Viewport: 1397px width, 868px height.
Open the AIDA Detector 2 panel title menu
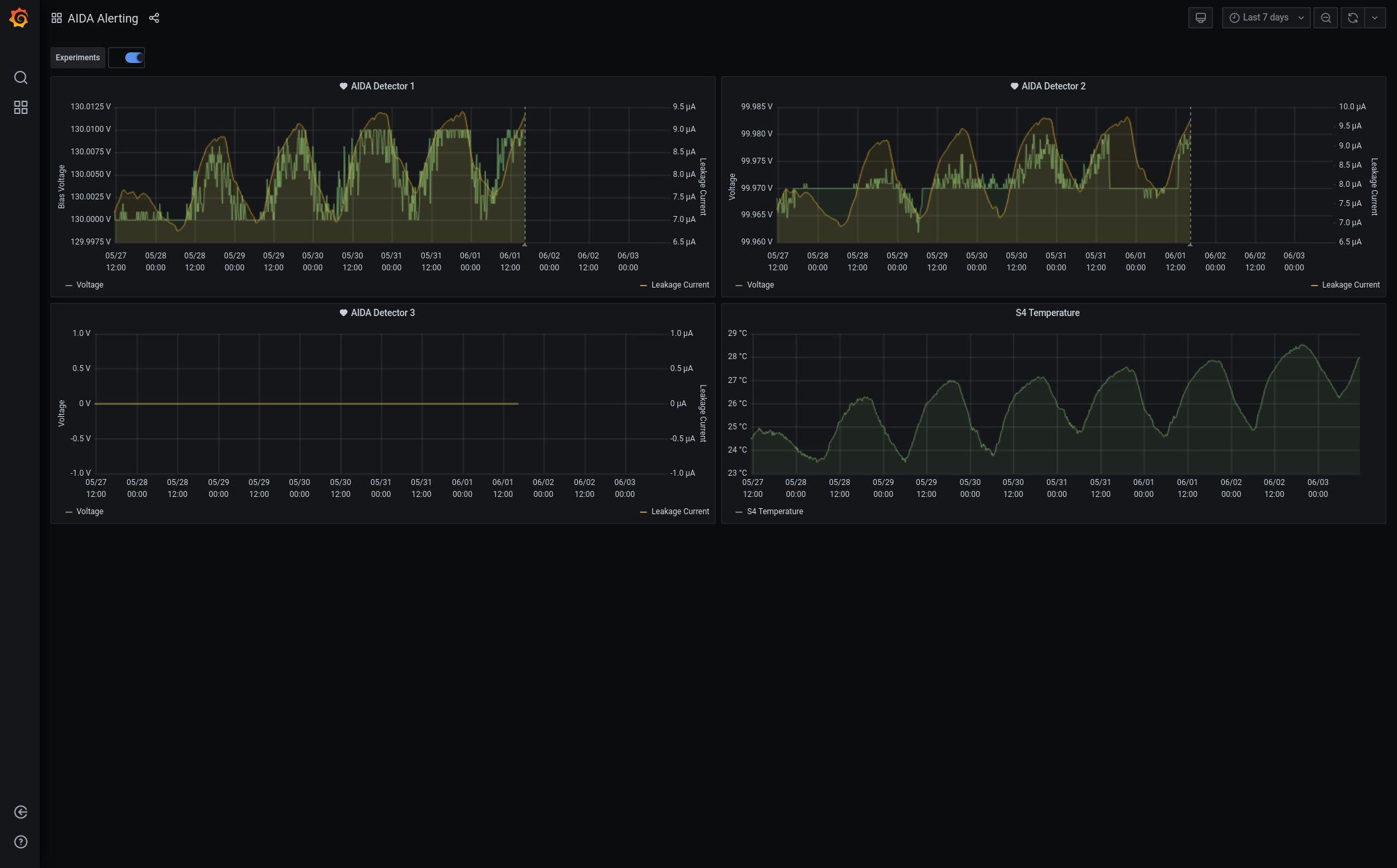tap(1053, 86)
